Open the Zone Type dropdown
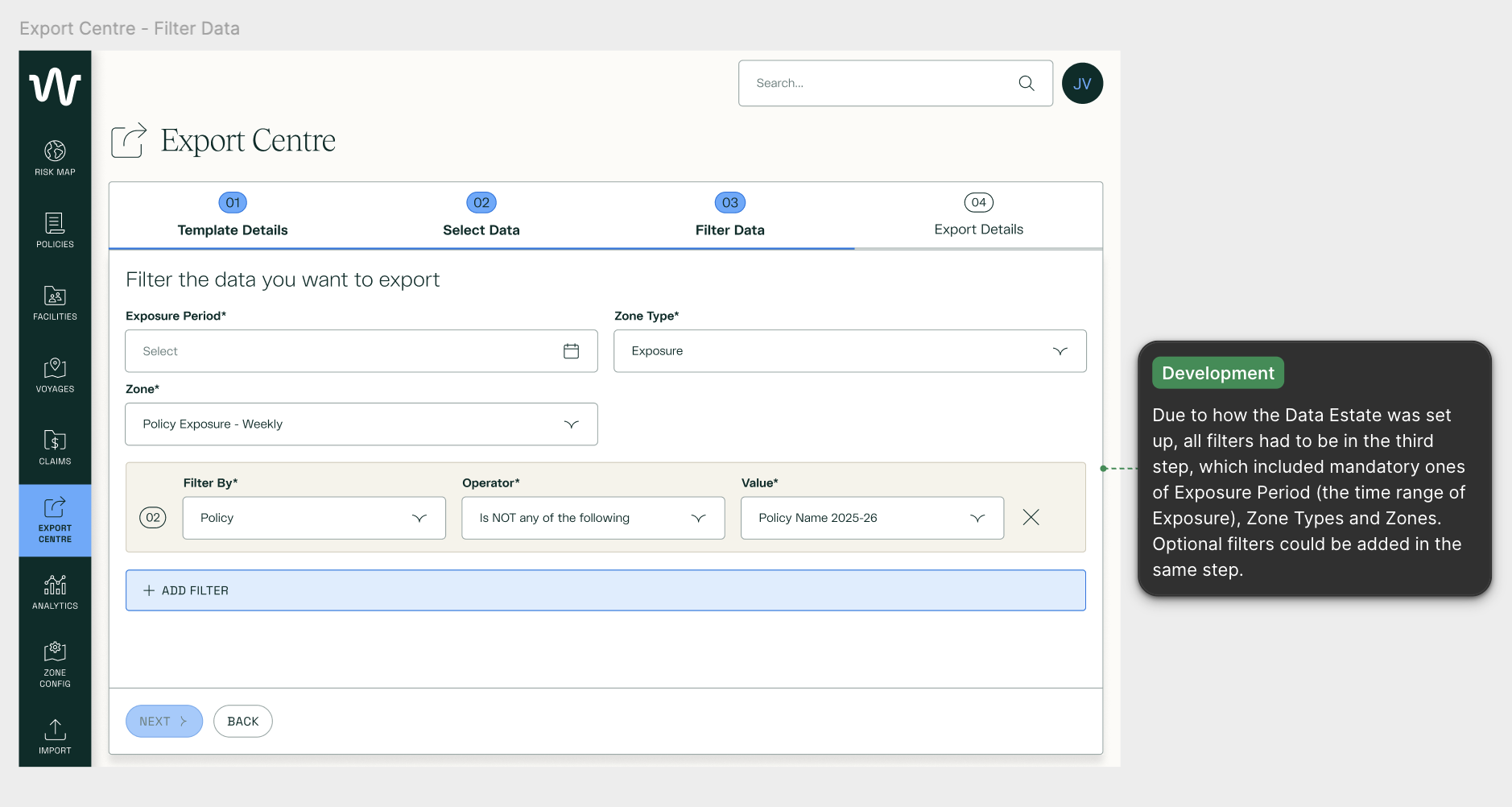Image resolution: width=1512 pixels, height=807 pixels. (x=850, y=351)
